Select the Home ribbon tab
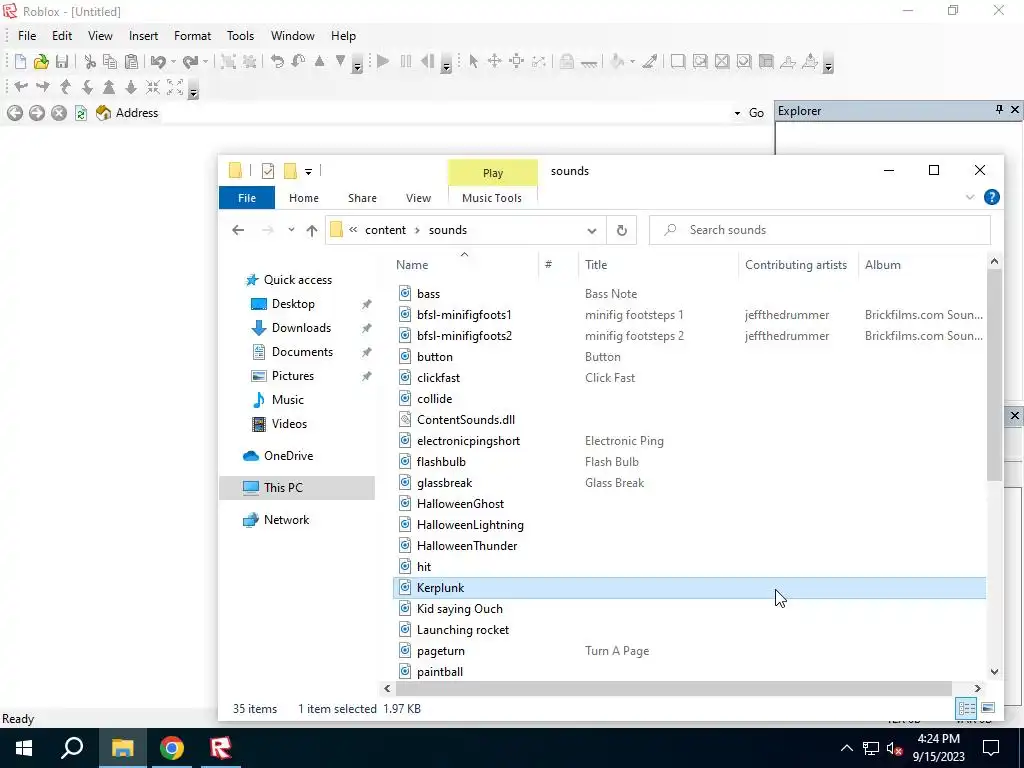Screen dimensions: 1024x768 [x=304, y=198]
